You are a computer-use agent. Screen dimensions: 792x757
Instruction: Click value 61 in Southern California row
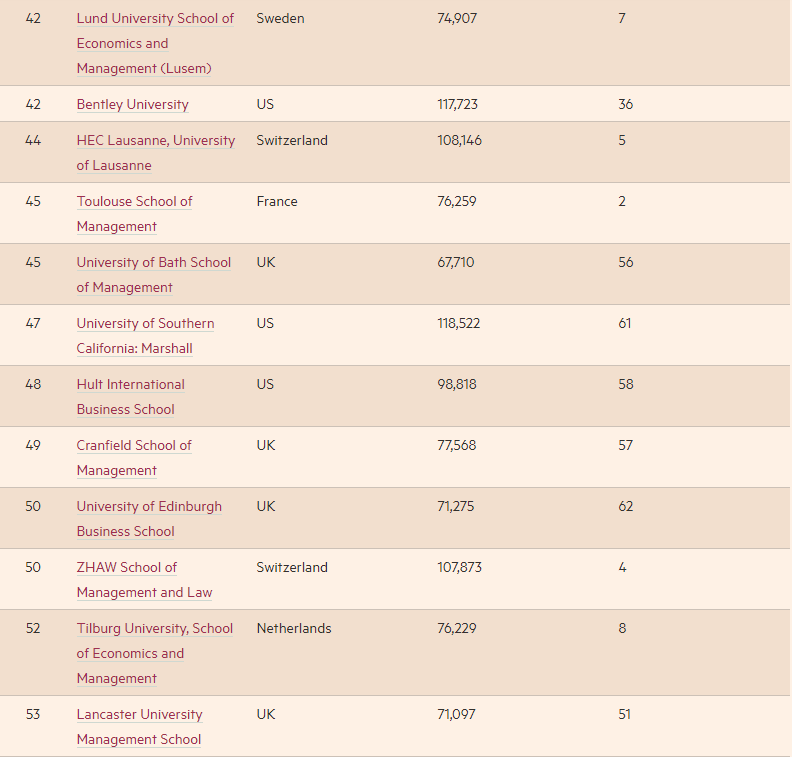(x=625, y=324)
